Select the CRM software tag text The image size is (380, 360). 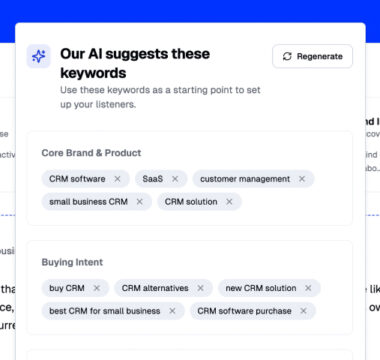(77, 179)
